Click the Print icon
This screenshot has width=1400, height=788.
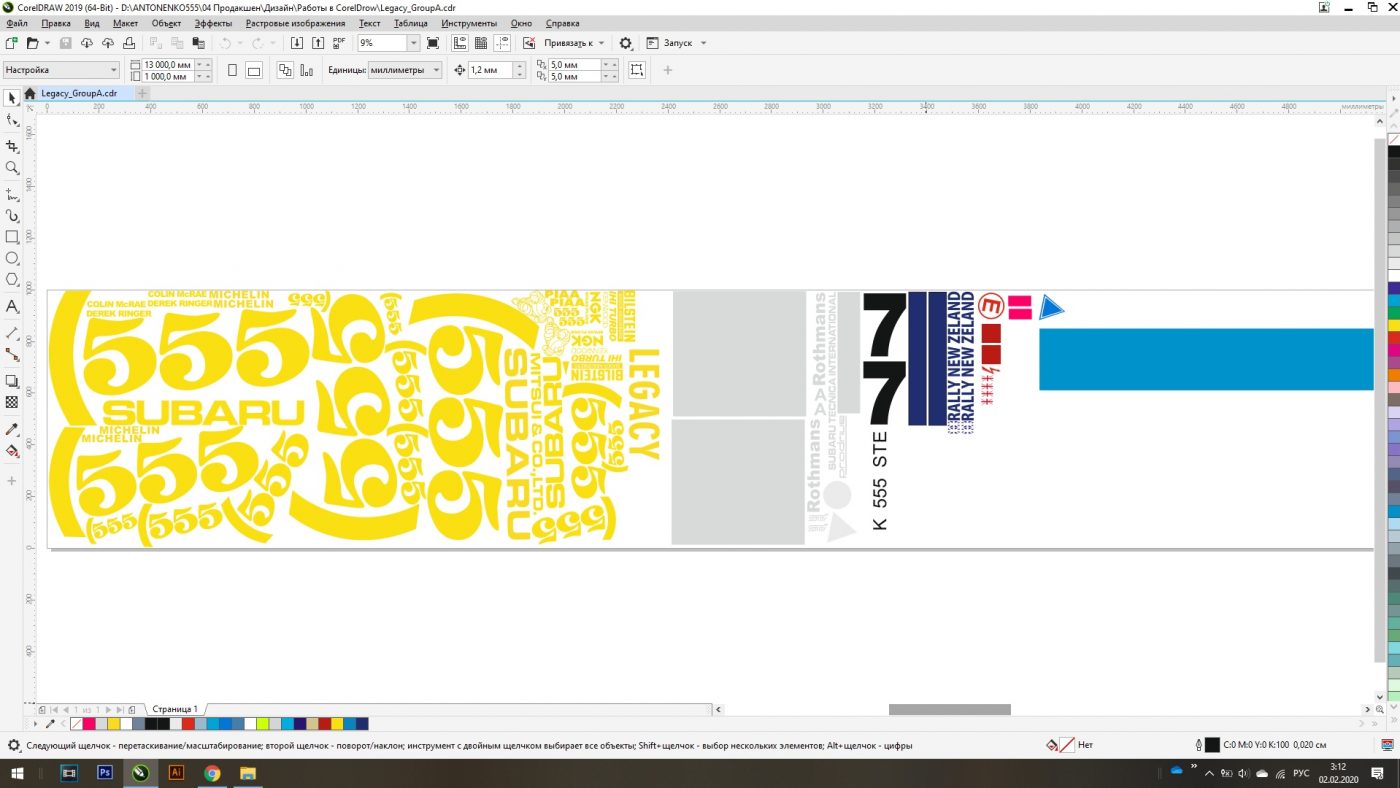129,43
